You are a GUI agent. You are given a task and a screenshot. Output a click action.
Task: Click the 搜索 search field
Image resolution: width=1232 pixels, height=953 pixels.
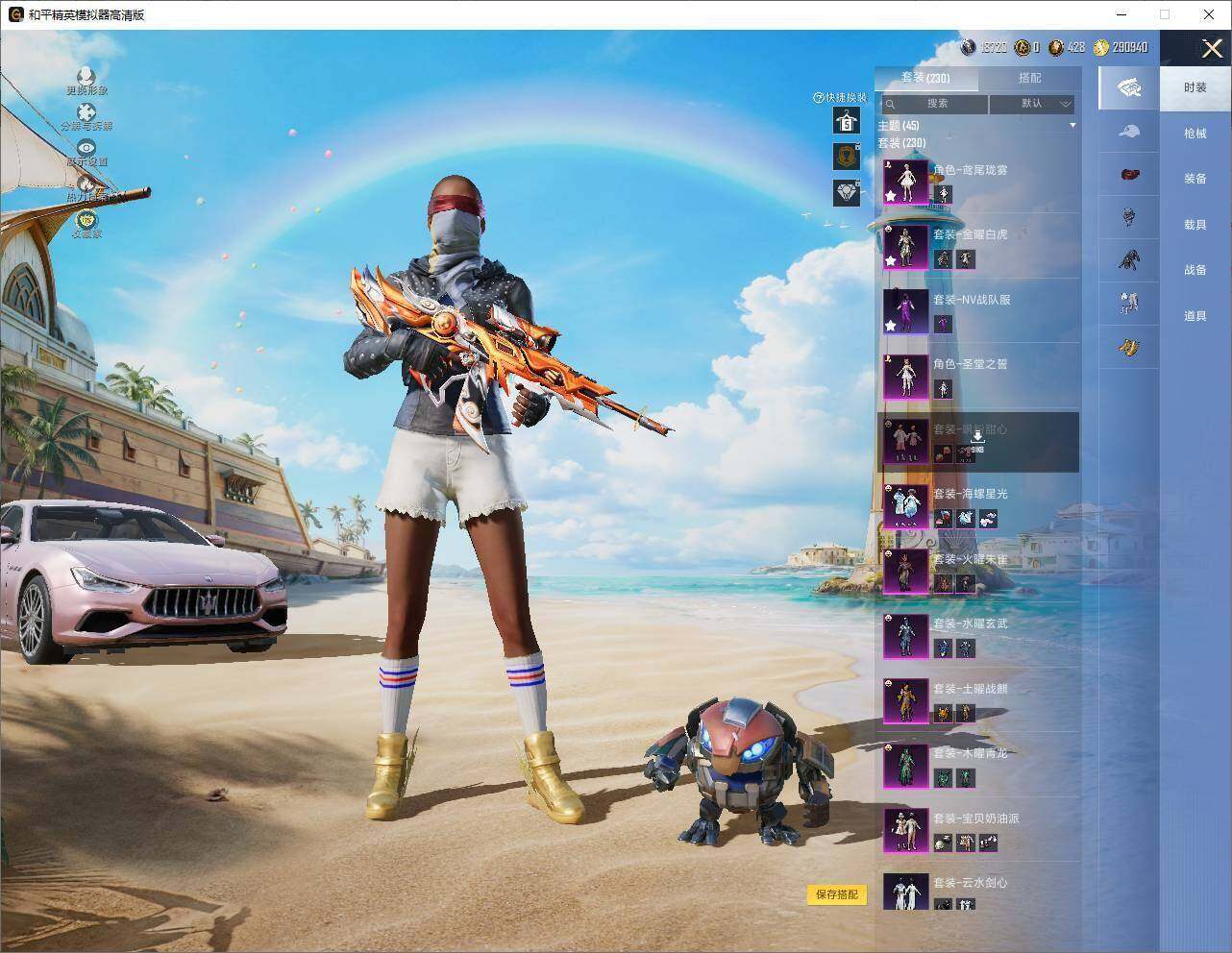tap(933, 104)
